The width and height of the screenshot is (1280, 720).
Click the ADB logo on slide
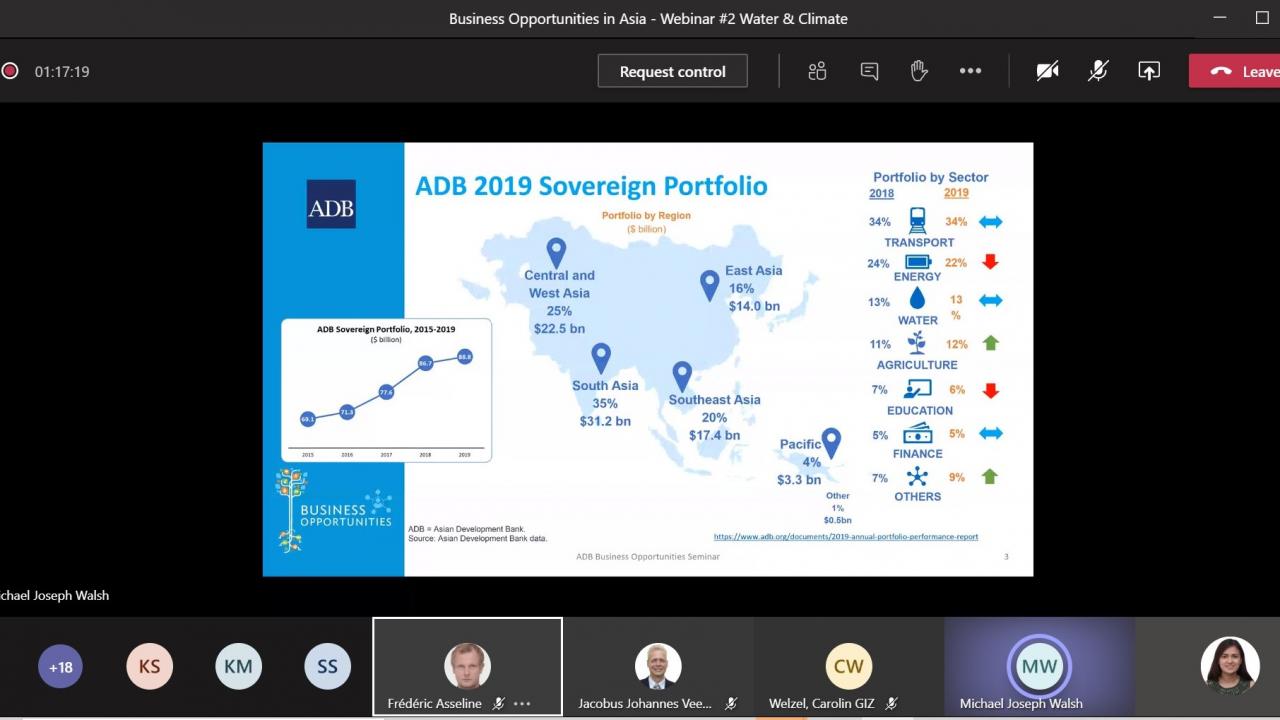click(x=331, y=204)
